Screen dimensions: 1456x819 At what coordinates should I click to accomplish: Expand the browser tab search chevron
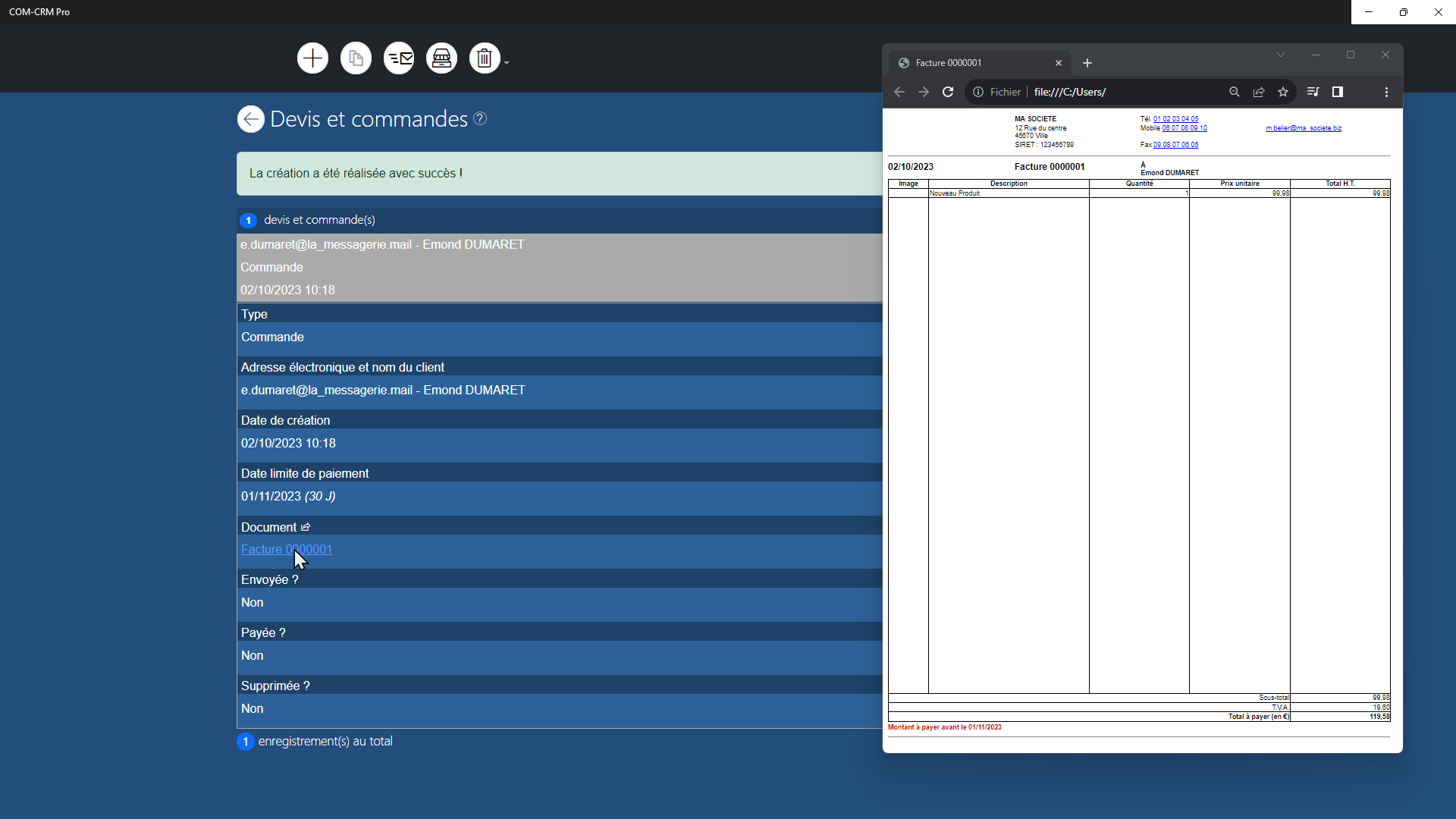coord(1281,55)
